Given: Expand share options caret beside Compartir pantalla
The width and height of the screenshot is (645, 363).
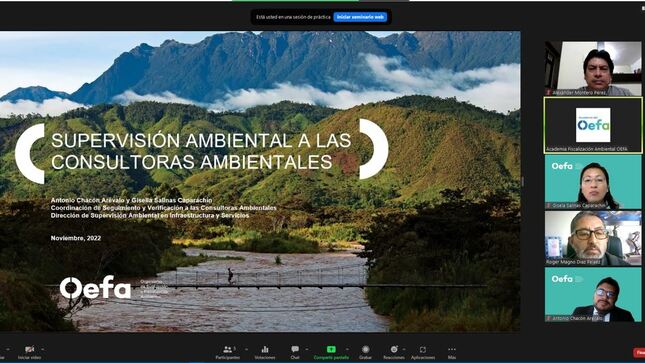Looking at the screenshot, I should pyautogui.click(x=347, y=349).
